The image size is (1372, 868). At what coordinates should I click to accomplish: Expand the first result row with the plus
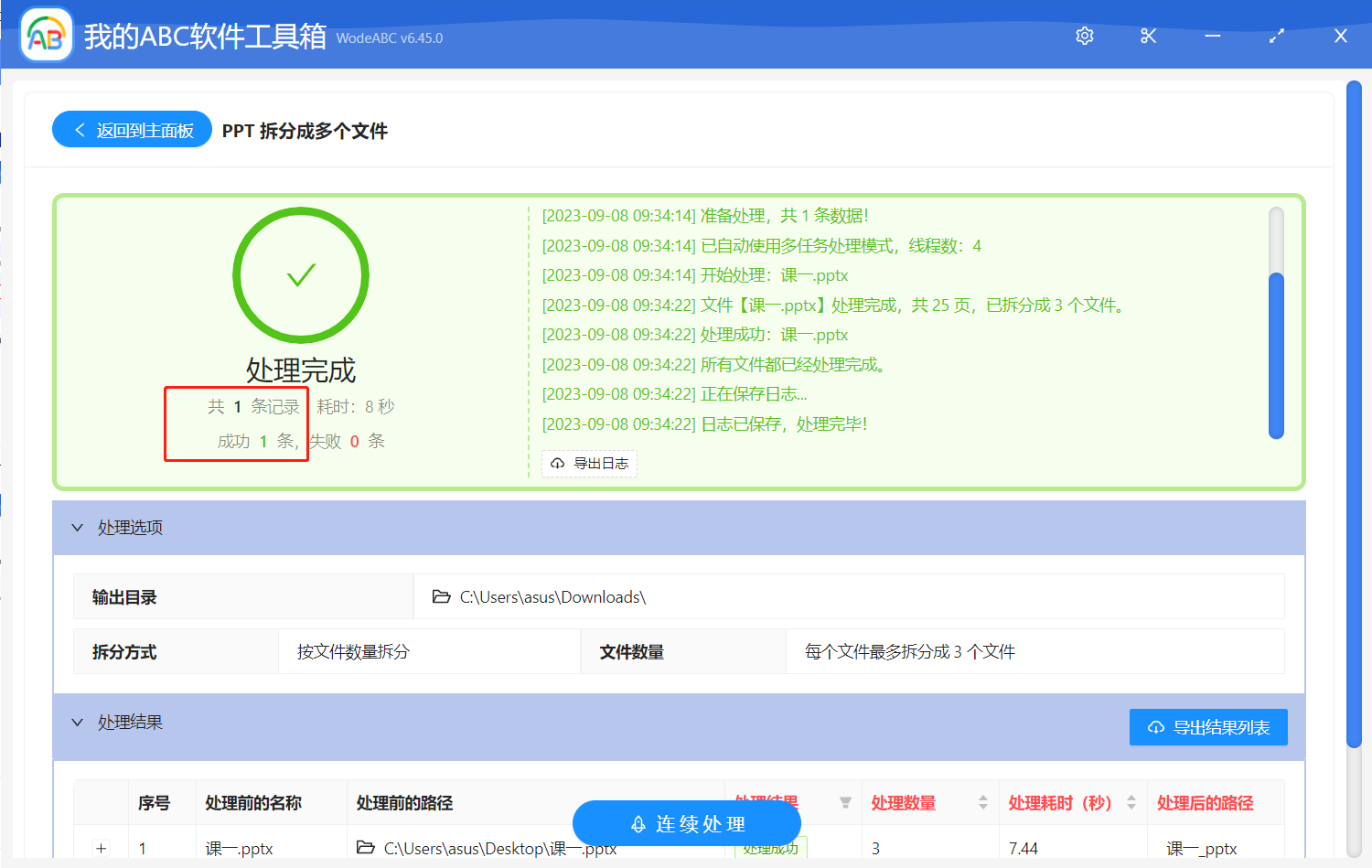[101, 848]
